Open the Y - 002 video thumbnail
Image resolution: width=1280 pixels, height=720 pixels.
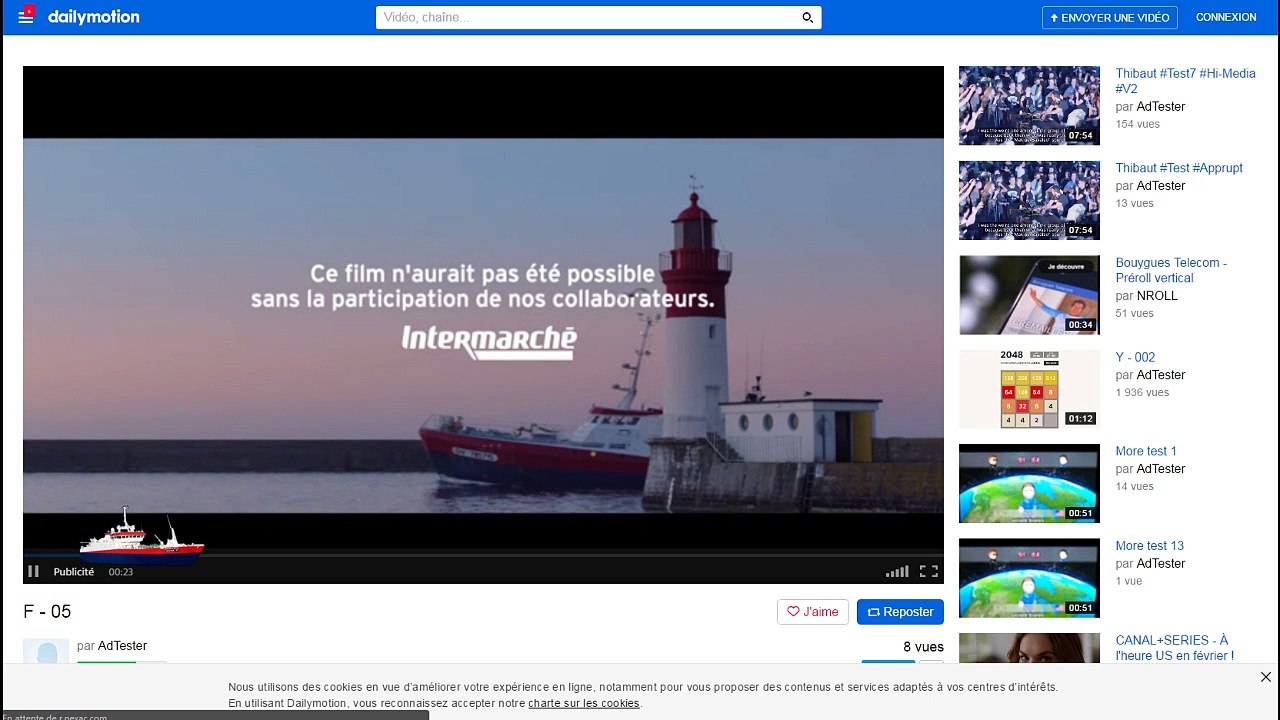1029,389
